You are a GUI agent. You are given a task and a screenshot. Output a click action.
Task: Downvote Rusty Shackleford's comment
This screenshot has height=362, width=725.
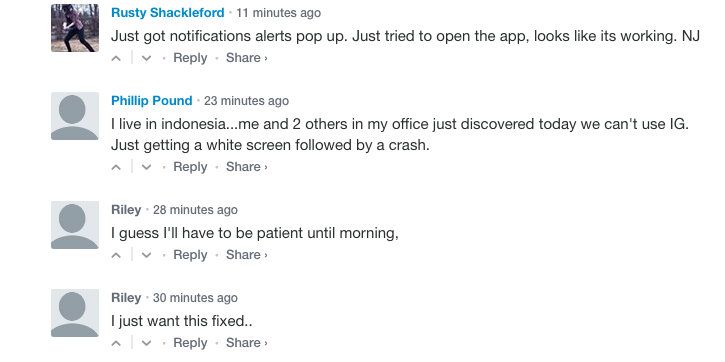coord(147,58)
